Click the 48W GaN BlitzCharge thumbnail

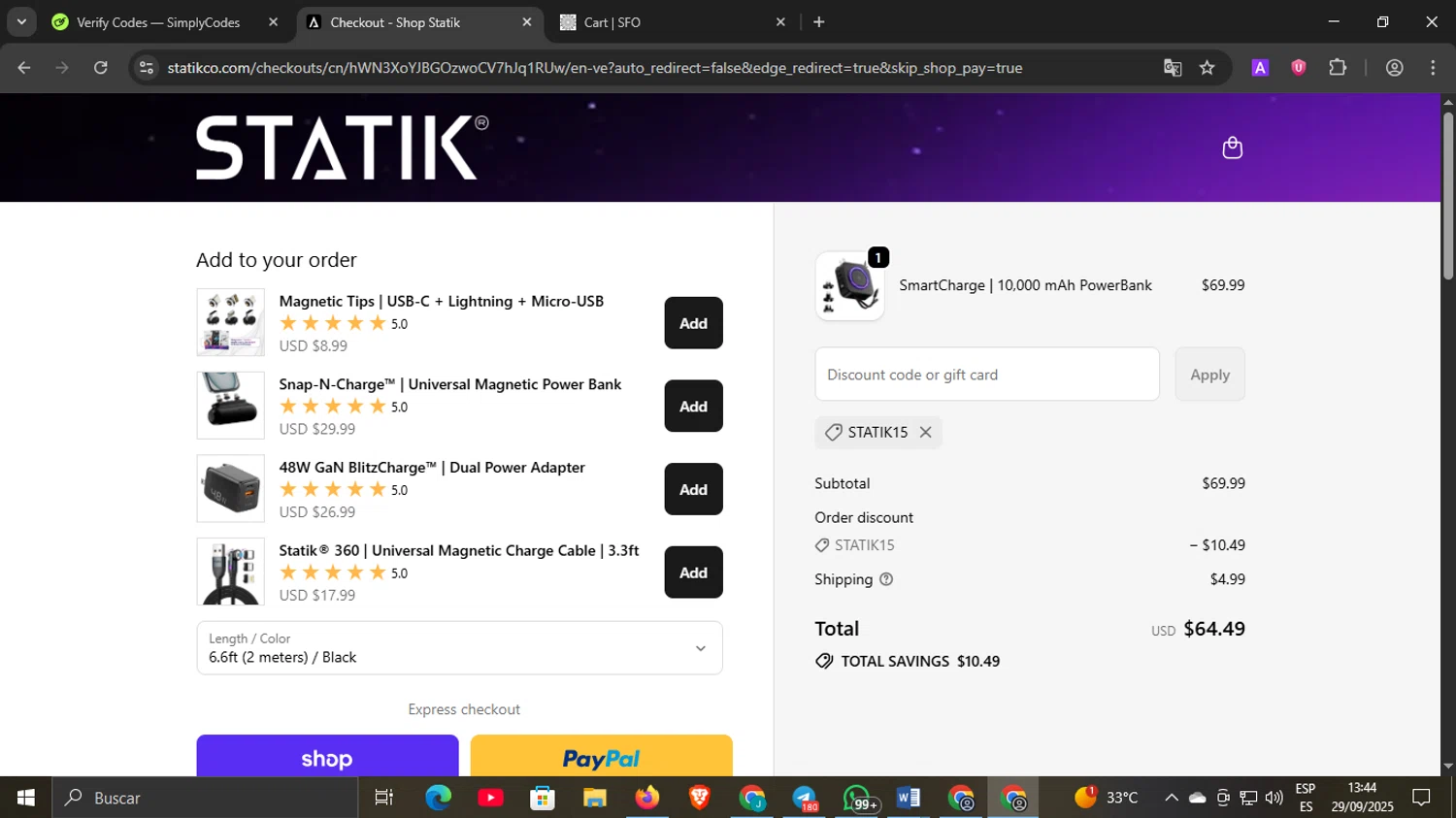click(230, 489)
